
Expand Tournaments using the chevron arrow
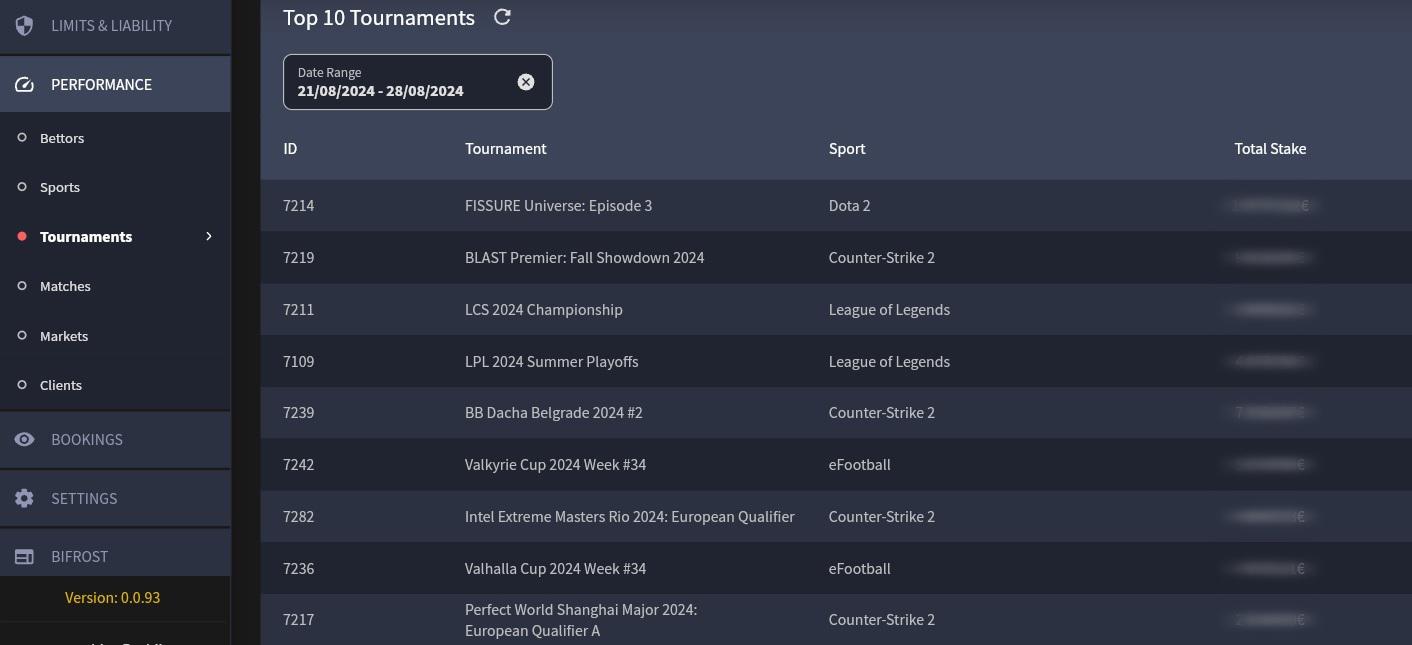[209, 237]
